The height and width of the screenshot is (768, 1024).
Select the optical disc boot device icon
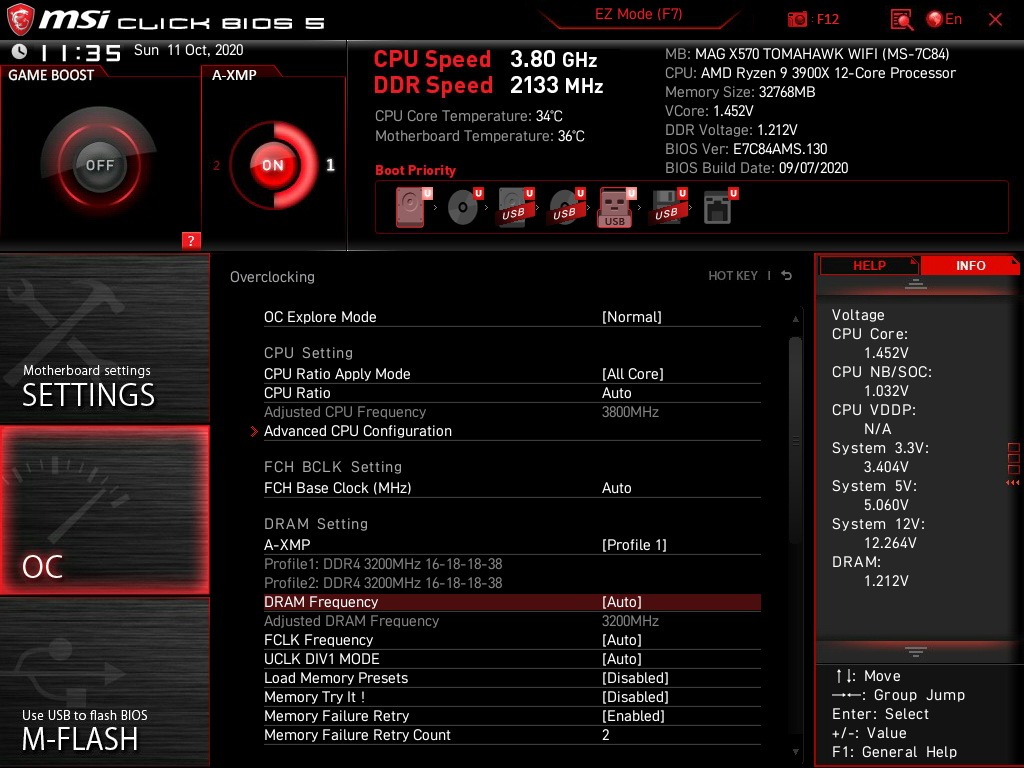tap(465, 207)
